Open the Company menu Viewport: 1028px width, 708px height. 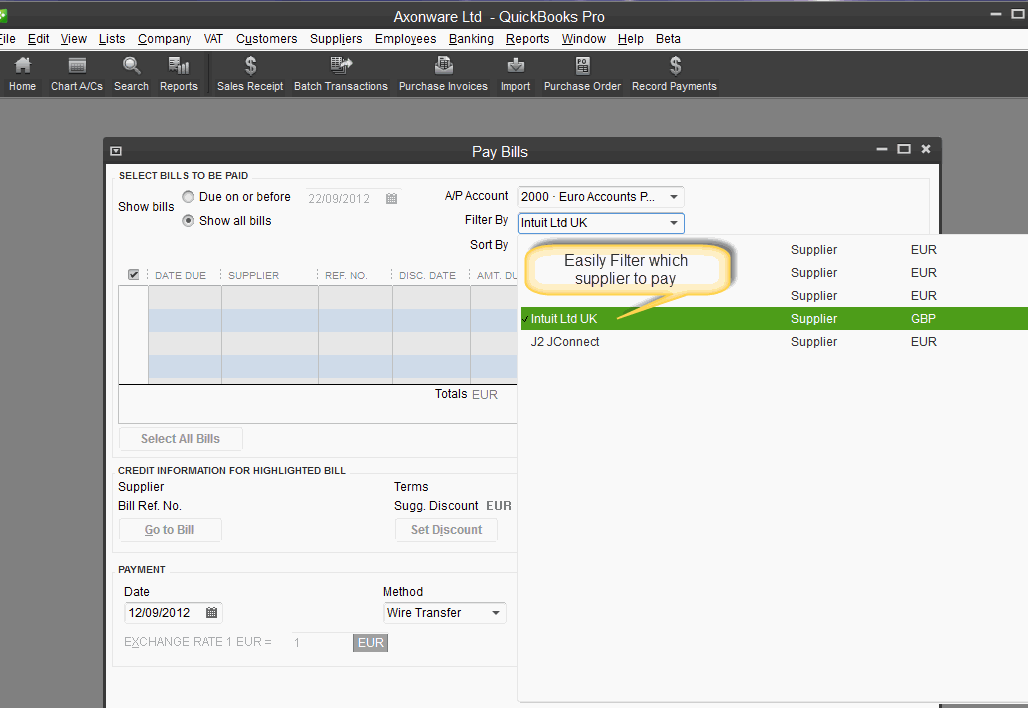[165, 39]
